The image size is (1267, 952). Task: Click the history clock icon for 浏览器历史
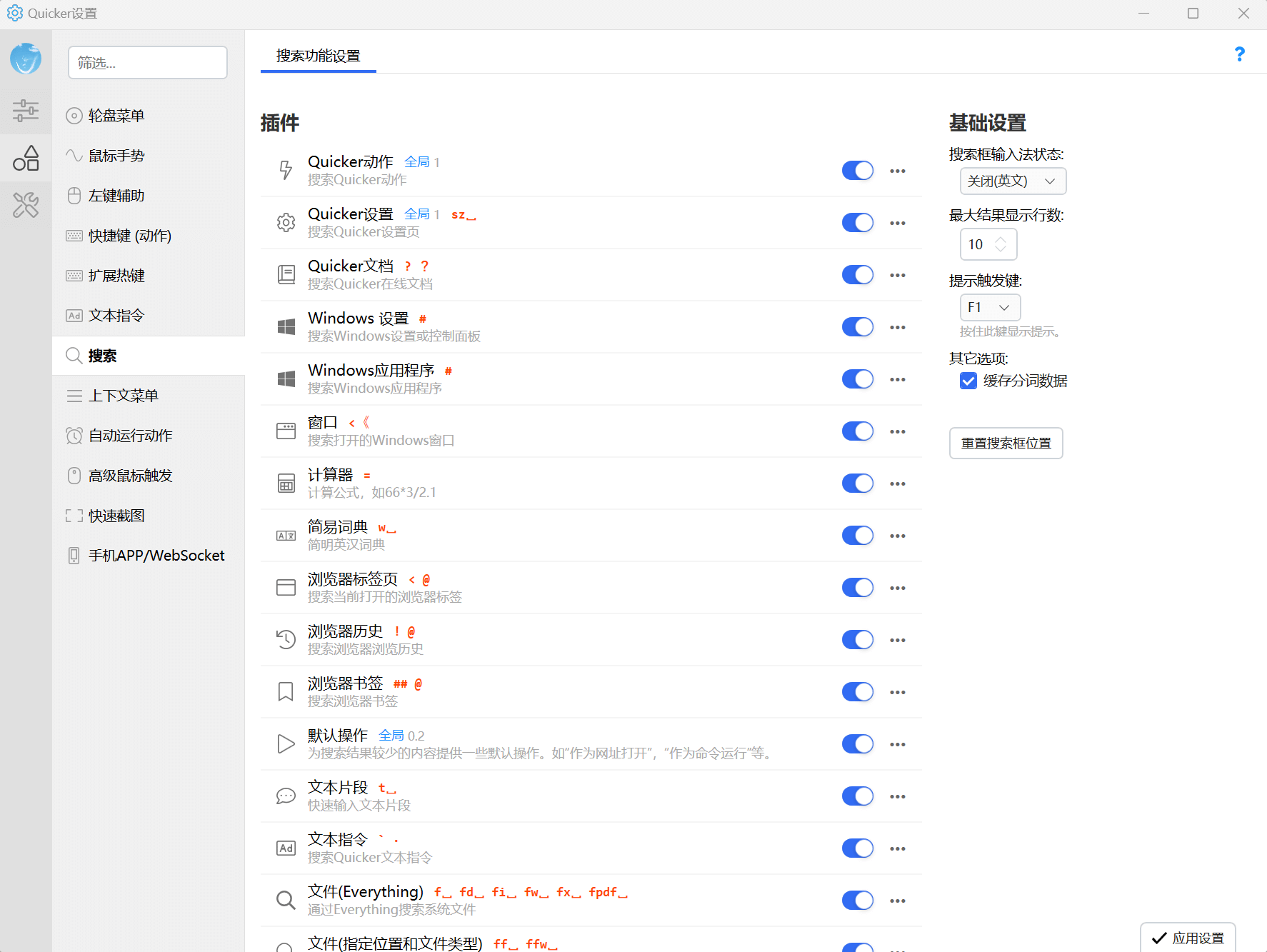coord(286,639)
